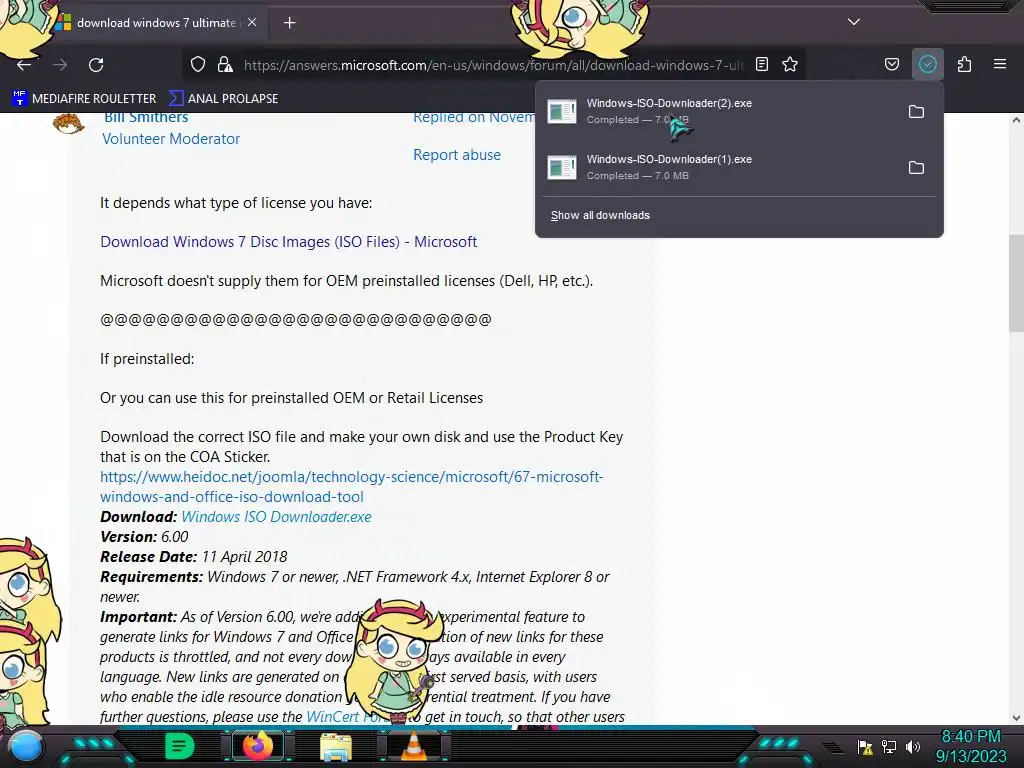Click the scrollbar up arrow
This screenshot has width=1024, height=768.
pyautogui.click(x=1016, y=121)
